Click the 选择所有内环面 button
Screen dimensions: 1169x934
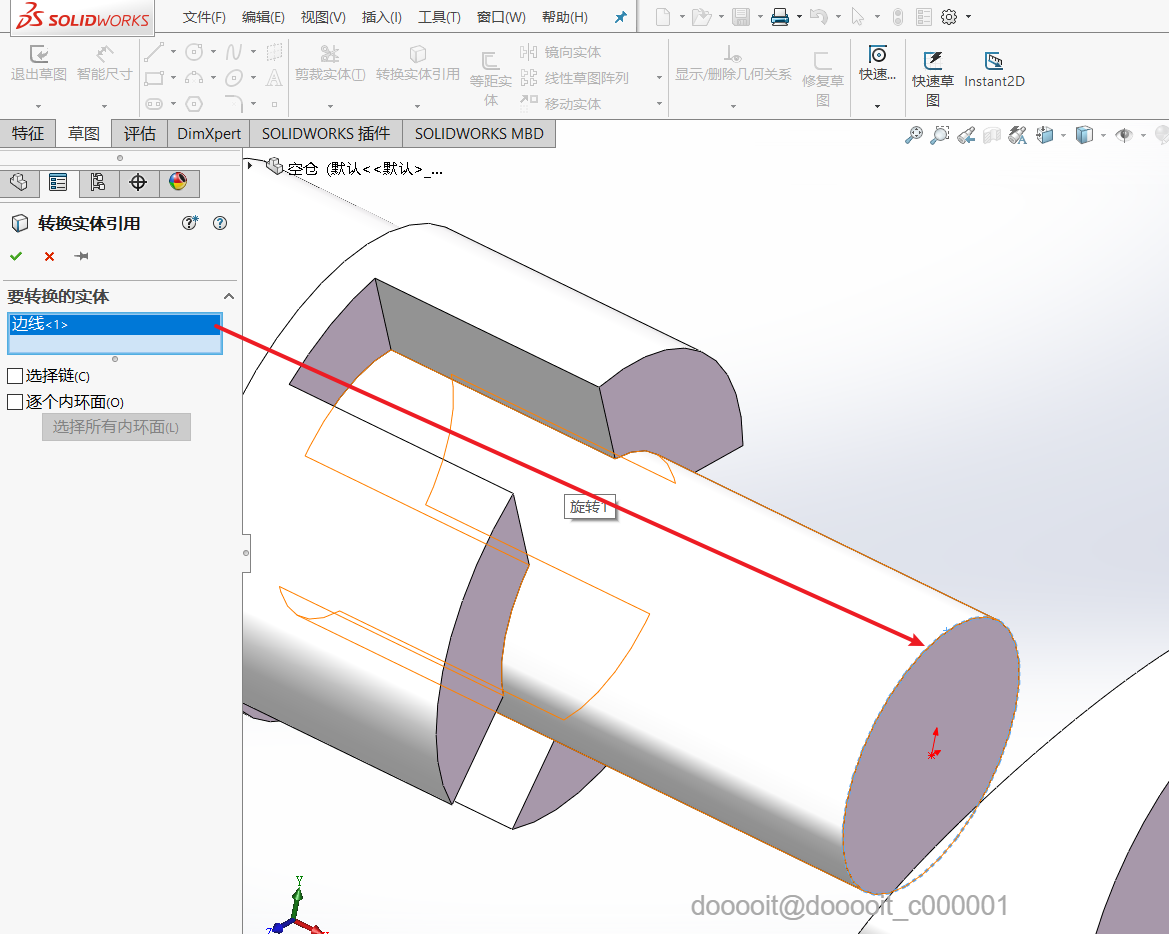tap(115, 427)
